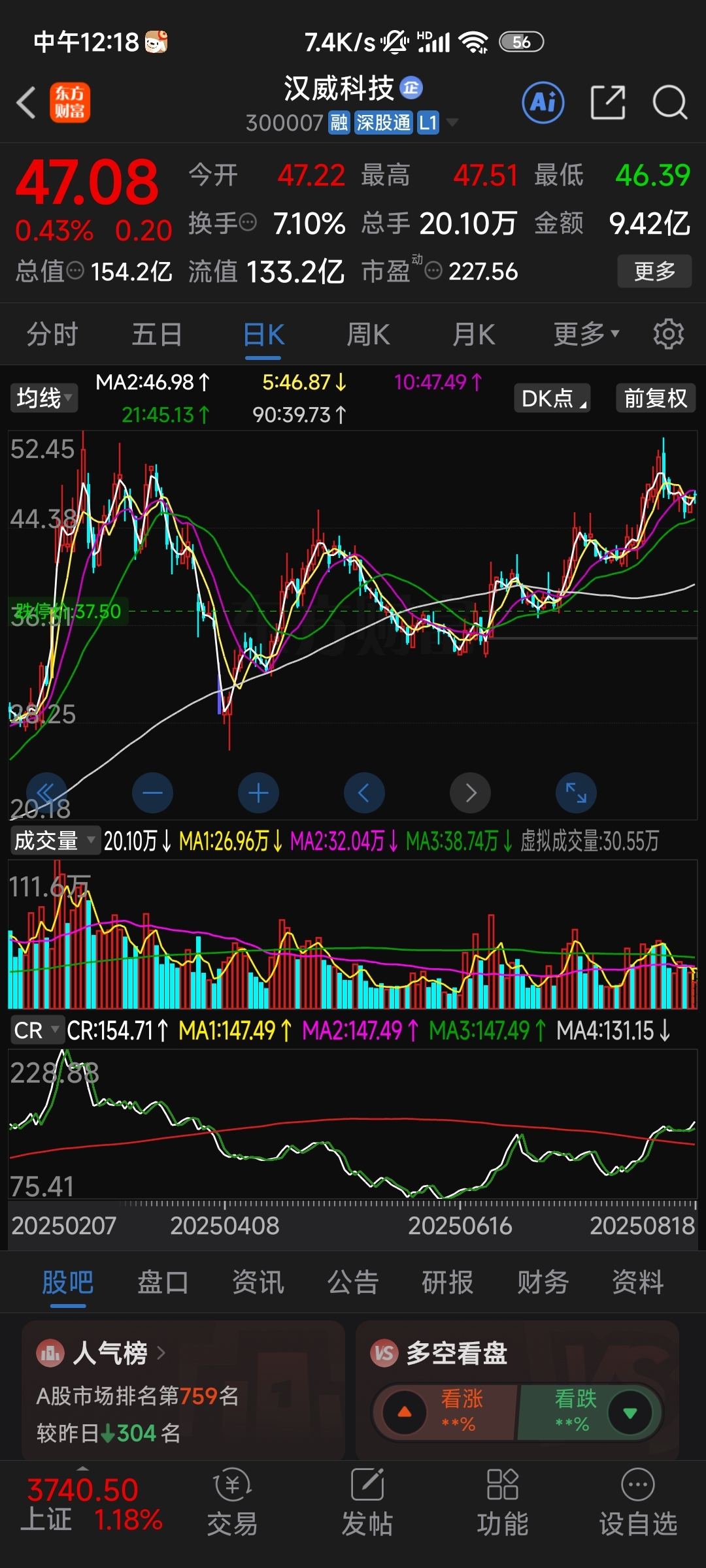Image resolution: width=706 pixels, height=1568 pixels.
Task: Tap 20250616 date marker on axis
Action: [x=460, y=1225]
